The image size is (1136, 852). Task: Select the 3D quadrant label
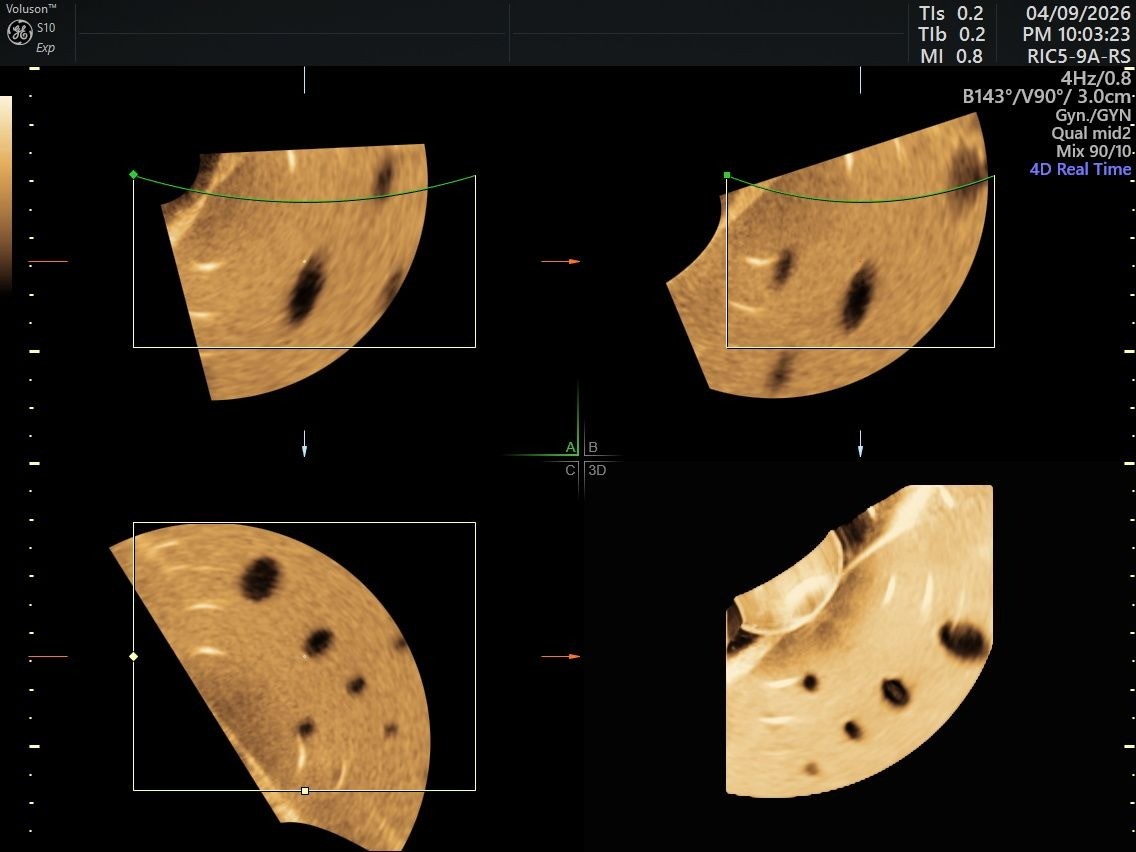(x=597, y=470)
